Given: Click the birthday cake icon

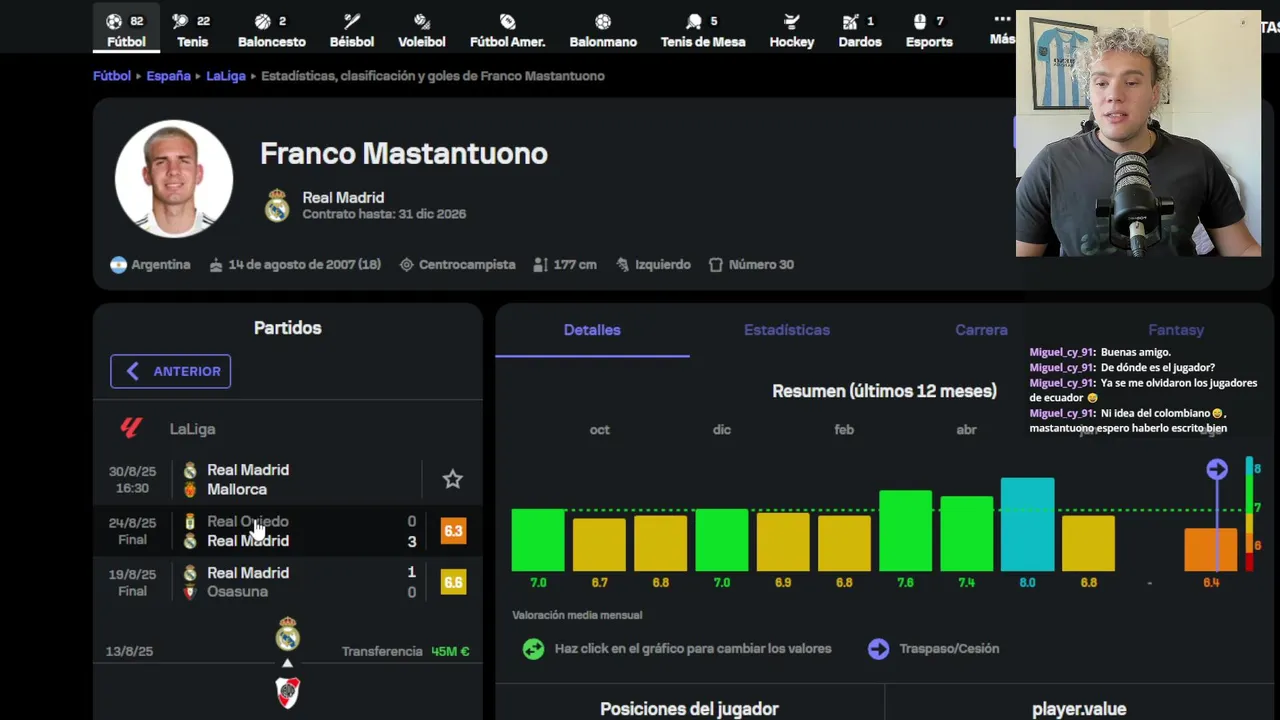Looking at the screenshot, I should click(216, 265).
